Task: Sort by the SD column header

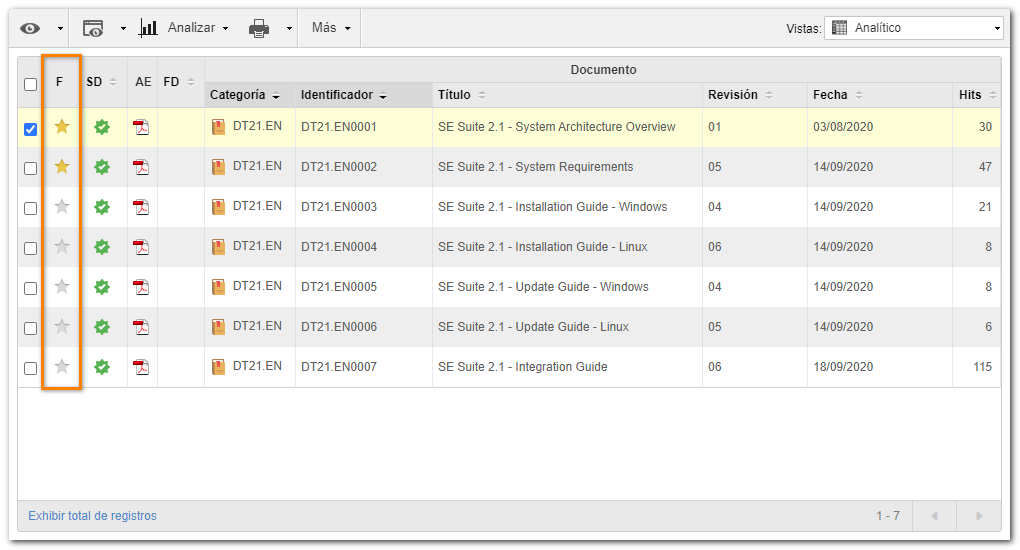Action: point(101,82)
